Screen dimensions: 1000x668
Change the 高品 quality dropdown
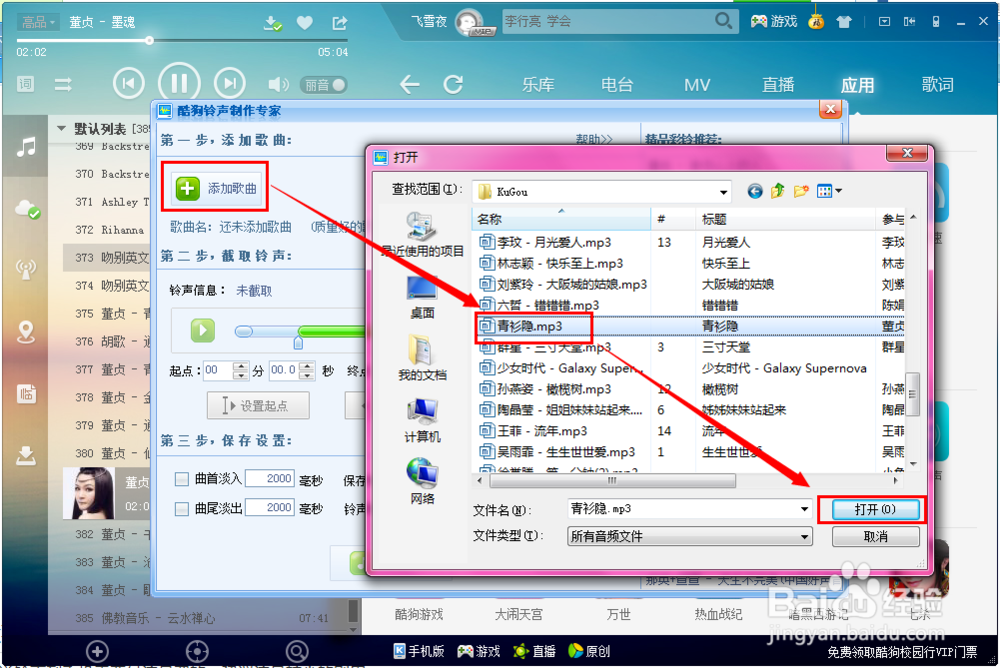coord(38,22)
